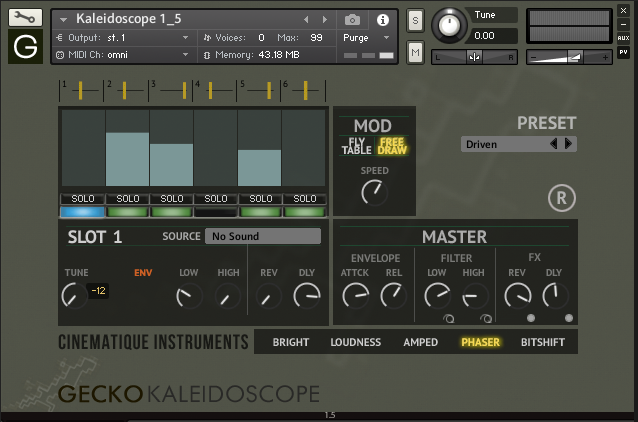This screenshot has width=638, height=422.
Task: Click the pan slider between L and R
Action: point(474,57)
